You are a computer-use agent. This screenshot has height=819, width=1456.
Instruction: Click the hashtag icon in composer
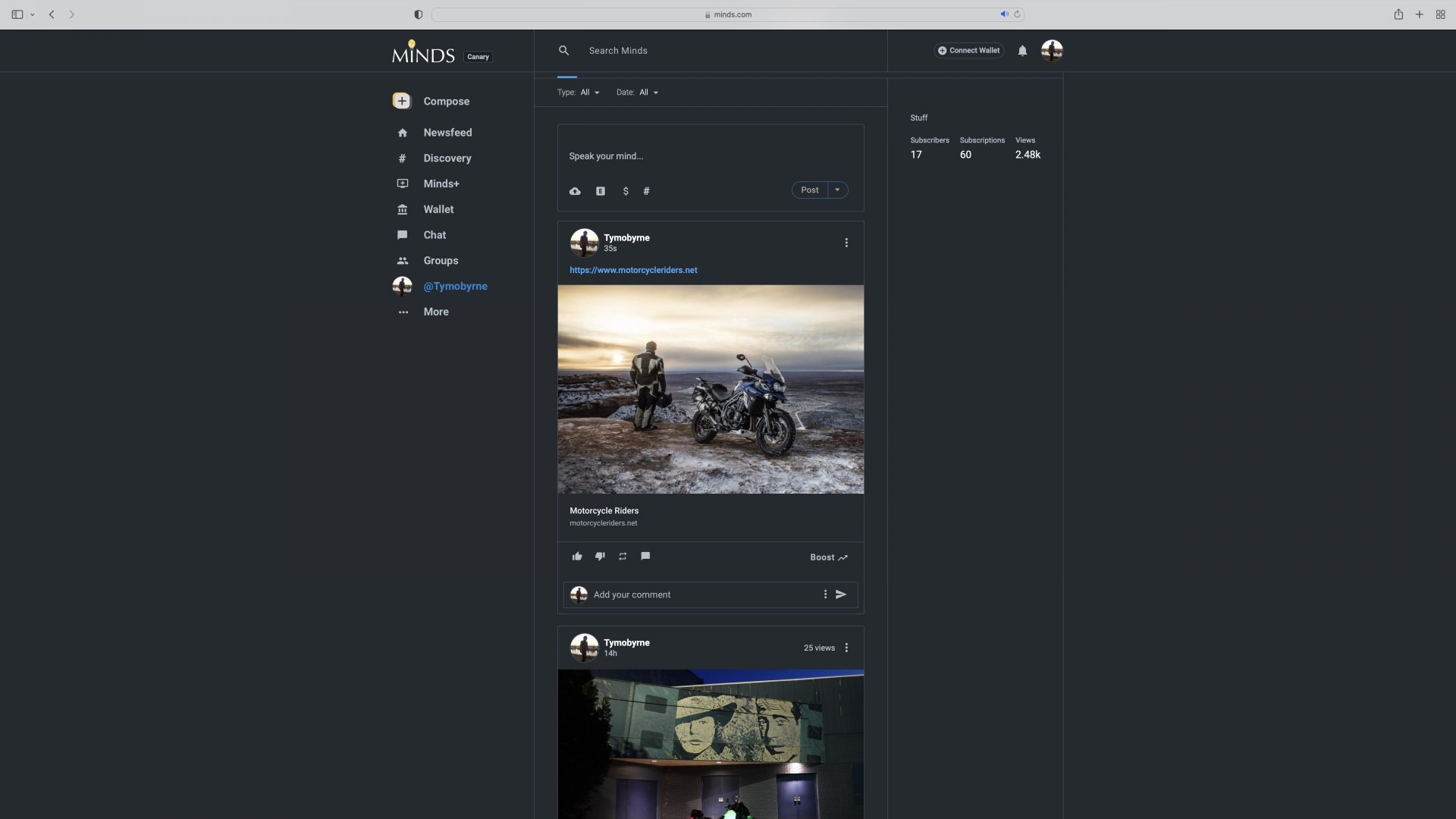click(646, 191)
